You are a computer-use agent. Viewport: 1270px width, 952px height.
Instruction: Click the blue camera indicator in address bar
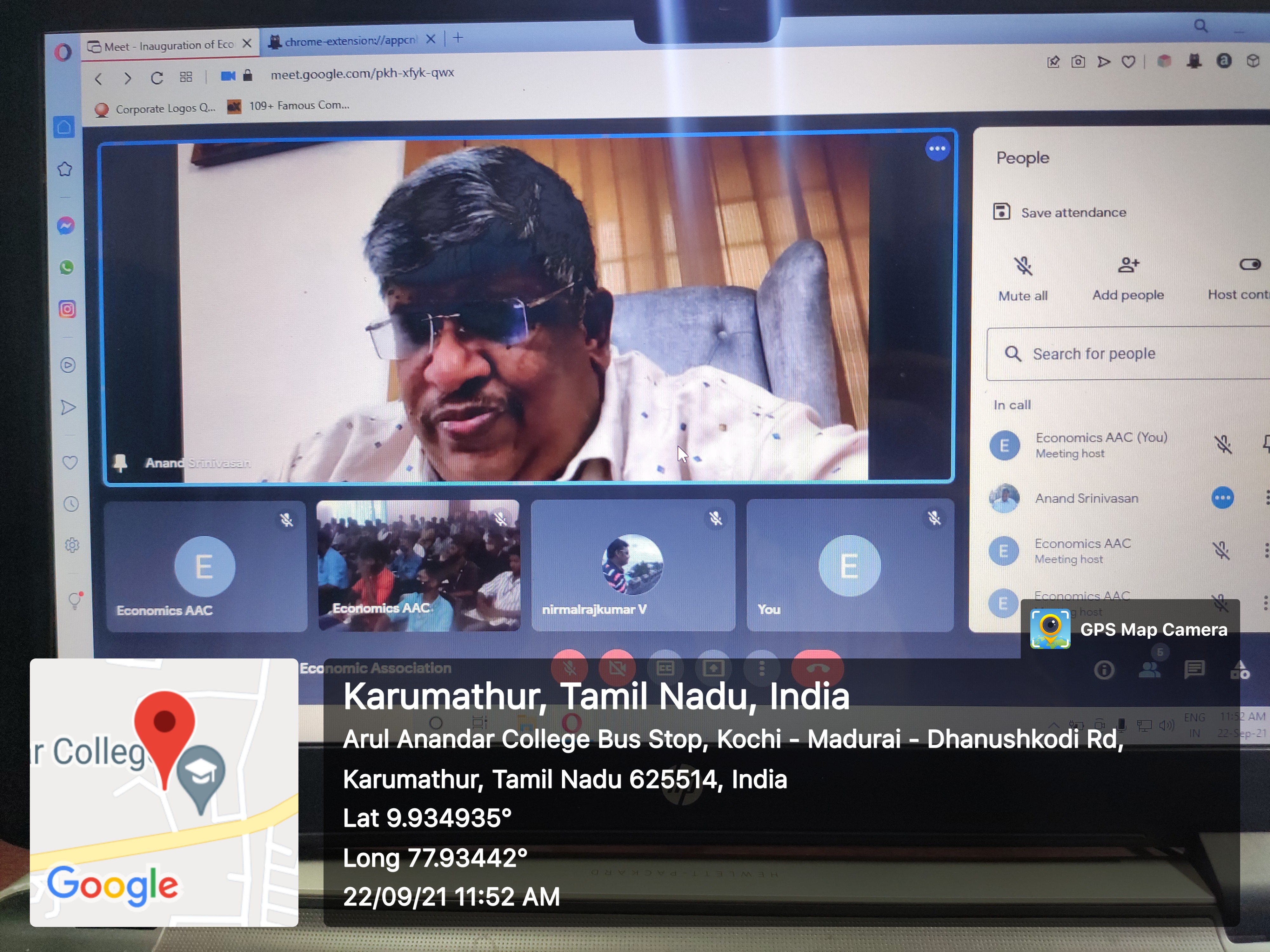point(228,76)
